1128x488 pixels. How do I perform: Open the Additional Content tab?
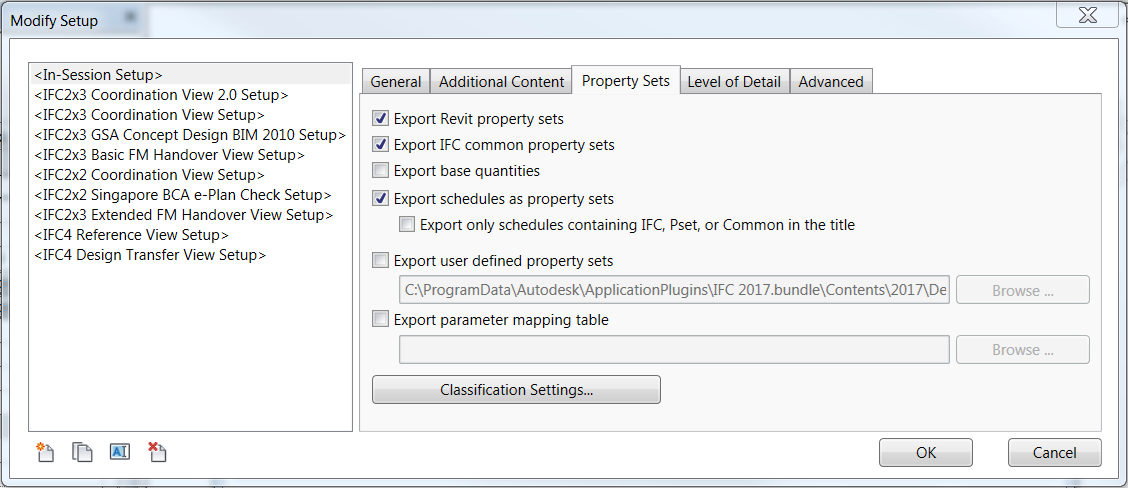click(501, 81)
